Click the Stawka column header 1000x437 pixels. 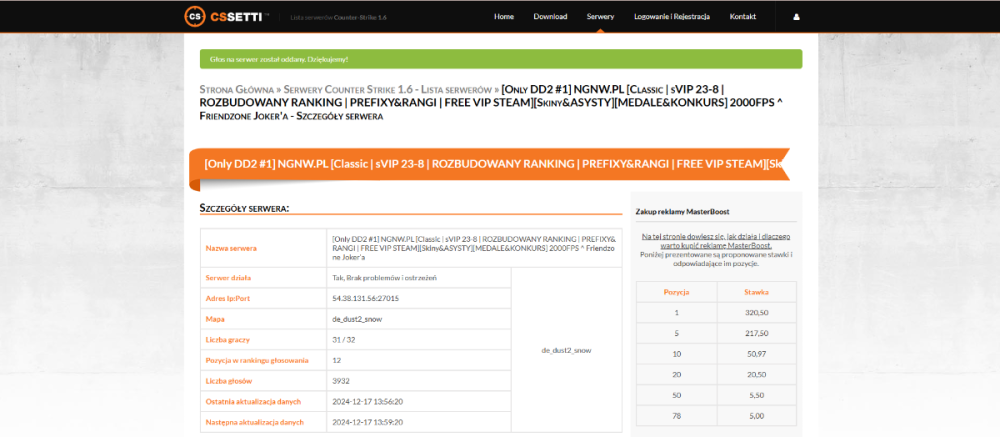point(756,292)
